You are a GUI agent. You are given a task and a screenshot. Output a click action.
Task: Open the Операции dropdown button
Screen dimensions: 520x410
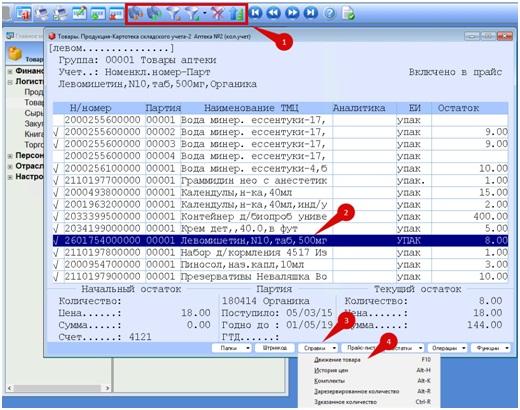(447, 348)
